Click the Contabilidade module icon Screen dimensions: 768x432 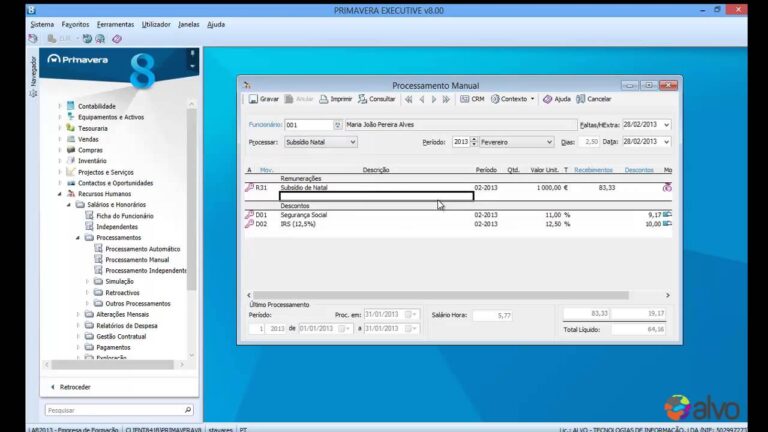(x=71, y=106)
